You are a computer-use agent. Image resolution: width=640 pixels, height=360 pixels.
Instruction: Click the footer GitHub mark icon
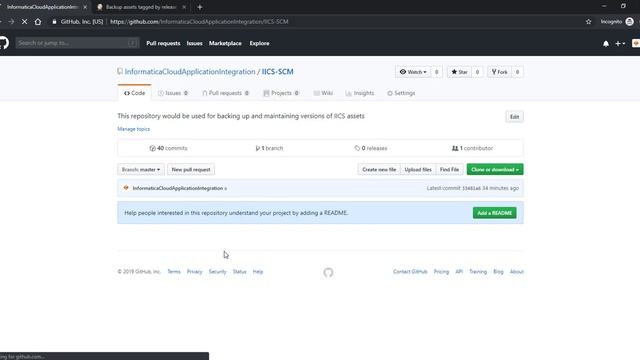[x=328, y=272]
